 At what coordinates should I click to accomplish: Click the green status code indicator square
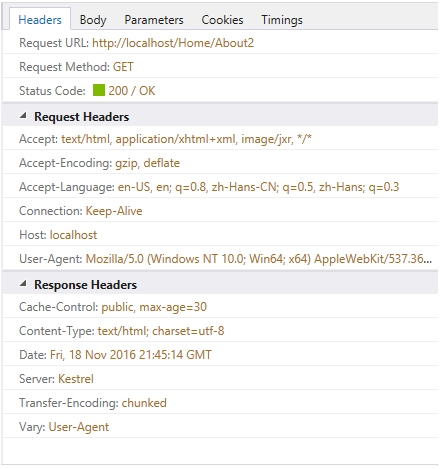point(99,90)
